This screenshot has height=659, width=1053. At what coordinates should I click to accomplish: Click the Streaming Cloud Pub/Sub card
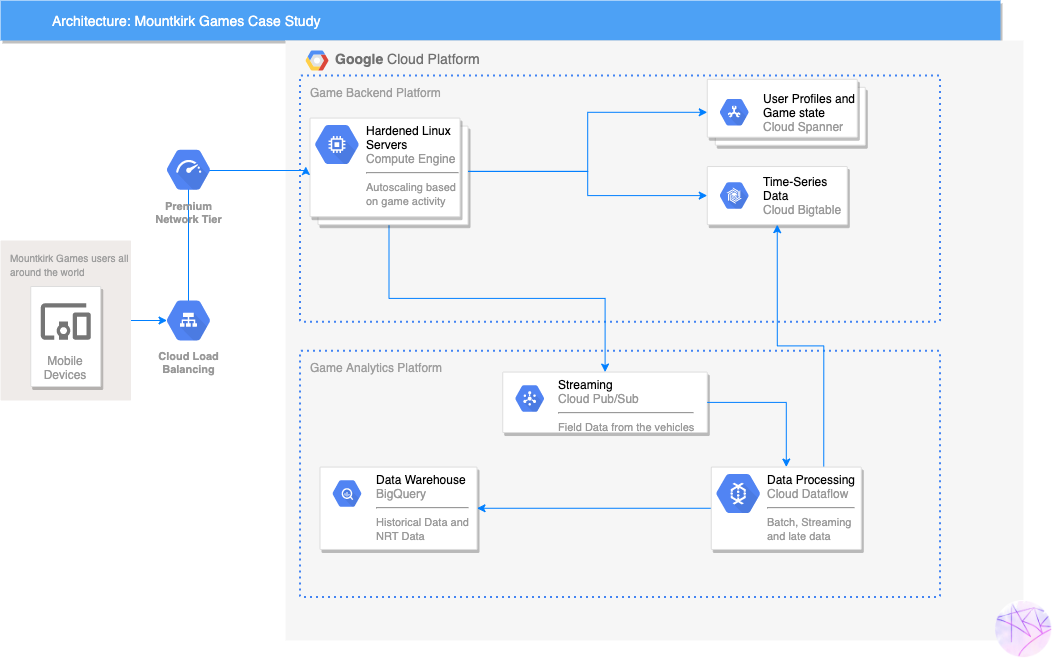point(605,403)
